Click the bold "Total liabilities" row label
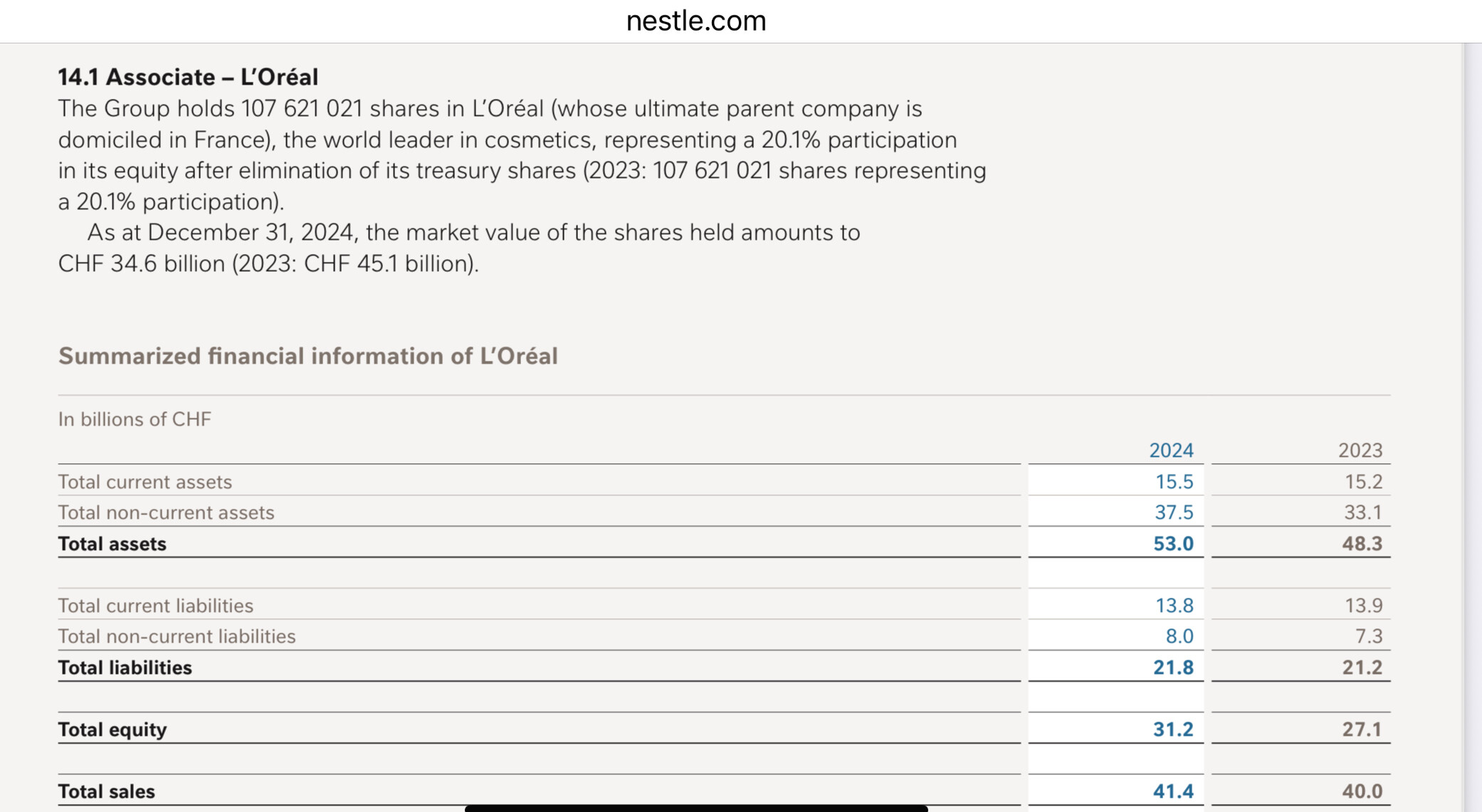This screenshot has width=1482, height=812. click(125, 668)
